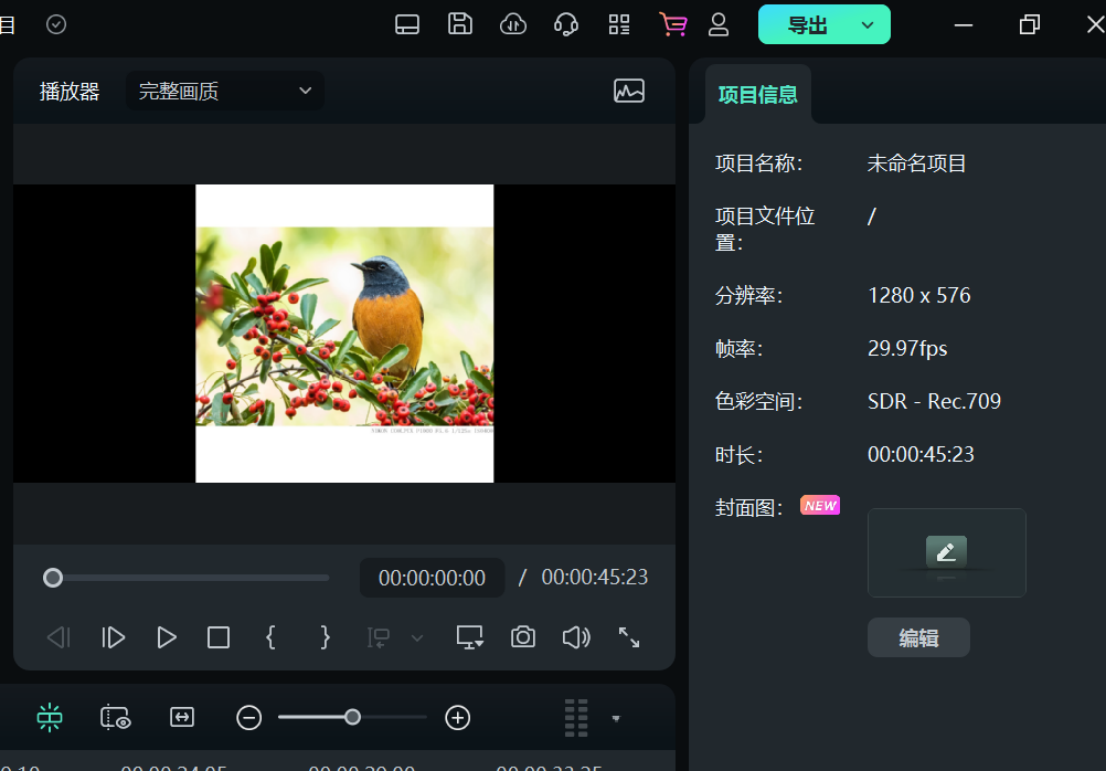Mute the preview volume speaker icon
1107x771 pixels.
pyautogui.click(x=576, y=637)
